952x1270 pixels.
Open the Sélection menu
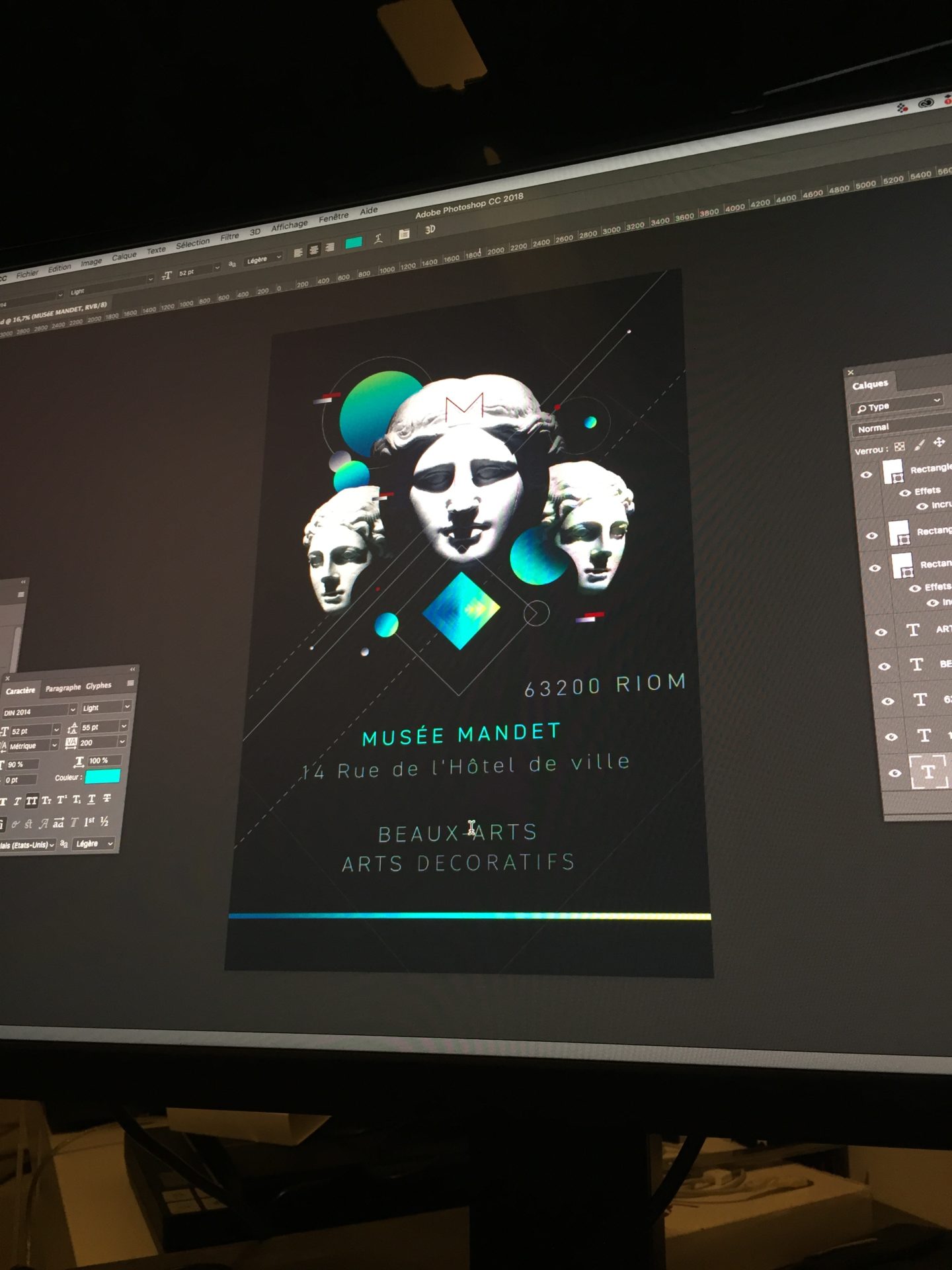192,243
